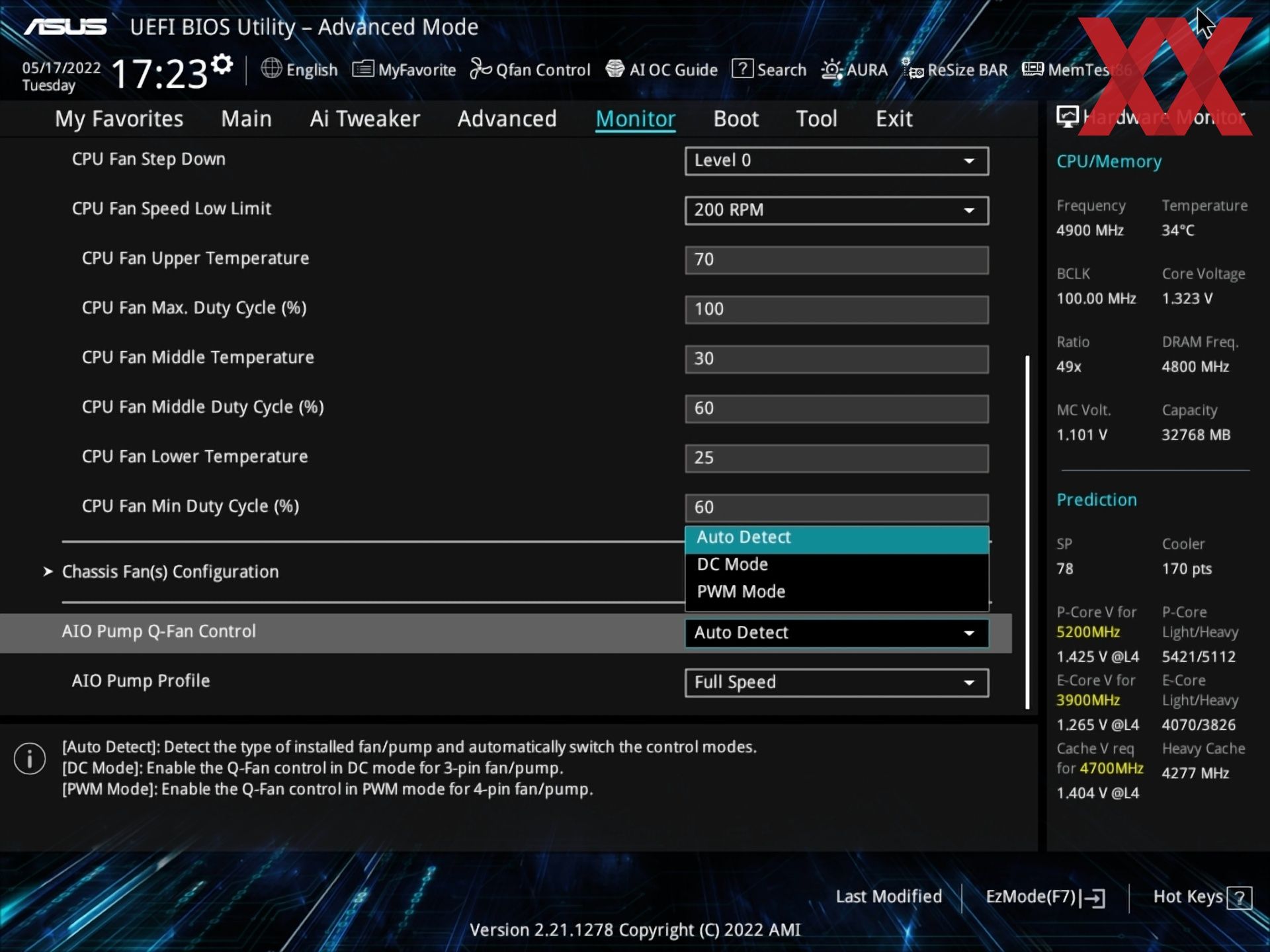Screen dimensions: 1270x952
Task: Click the Prediction section heading
Action: [x=1097, y=500]
